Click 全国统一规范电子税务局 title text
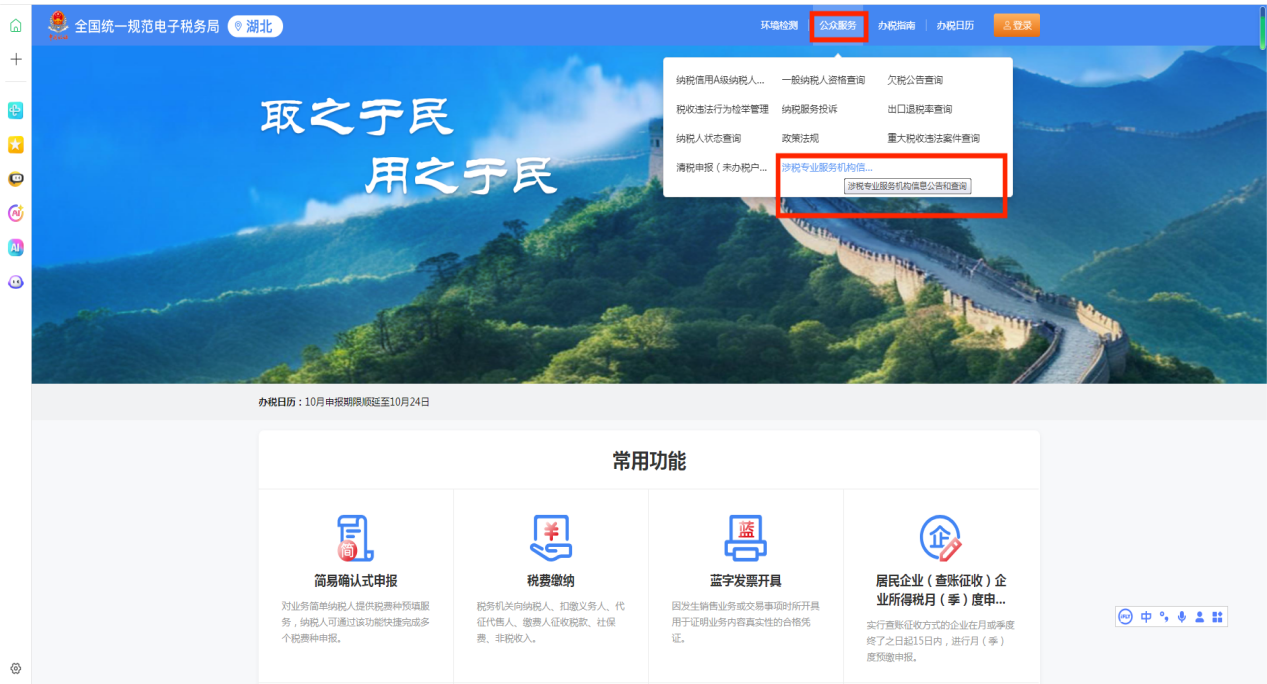The width and height of the screenshot is (1267, 684). 147,27
